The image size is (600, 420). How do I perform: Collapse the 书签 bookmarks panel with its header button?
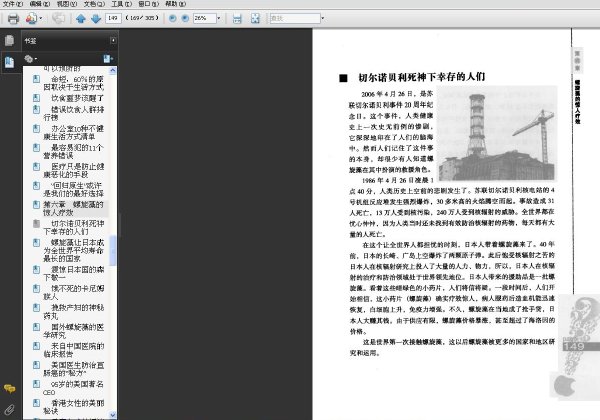point(113,40)
